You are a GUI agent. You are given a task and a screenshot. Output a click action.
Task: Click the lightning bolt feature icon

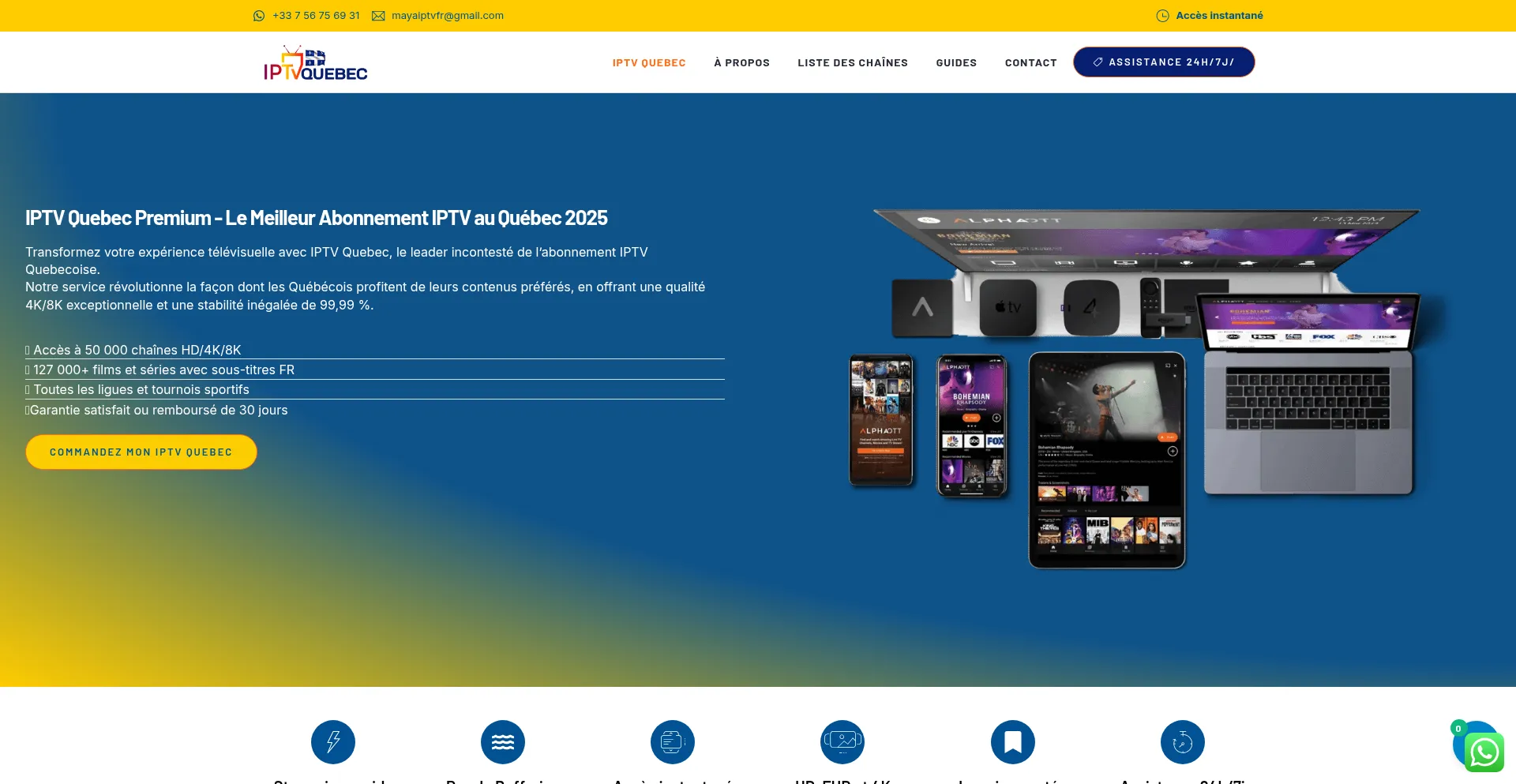333,742
